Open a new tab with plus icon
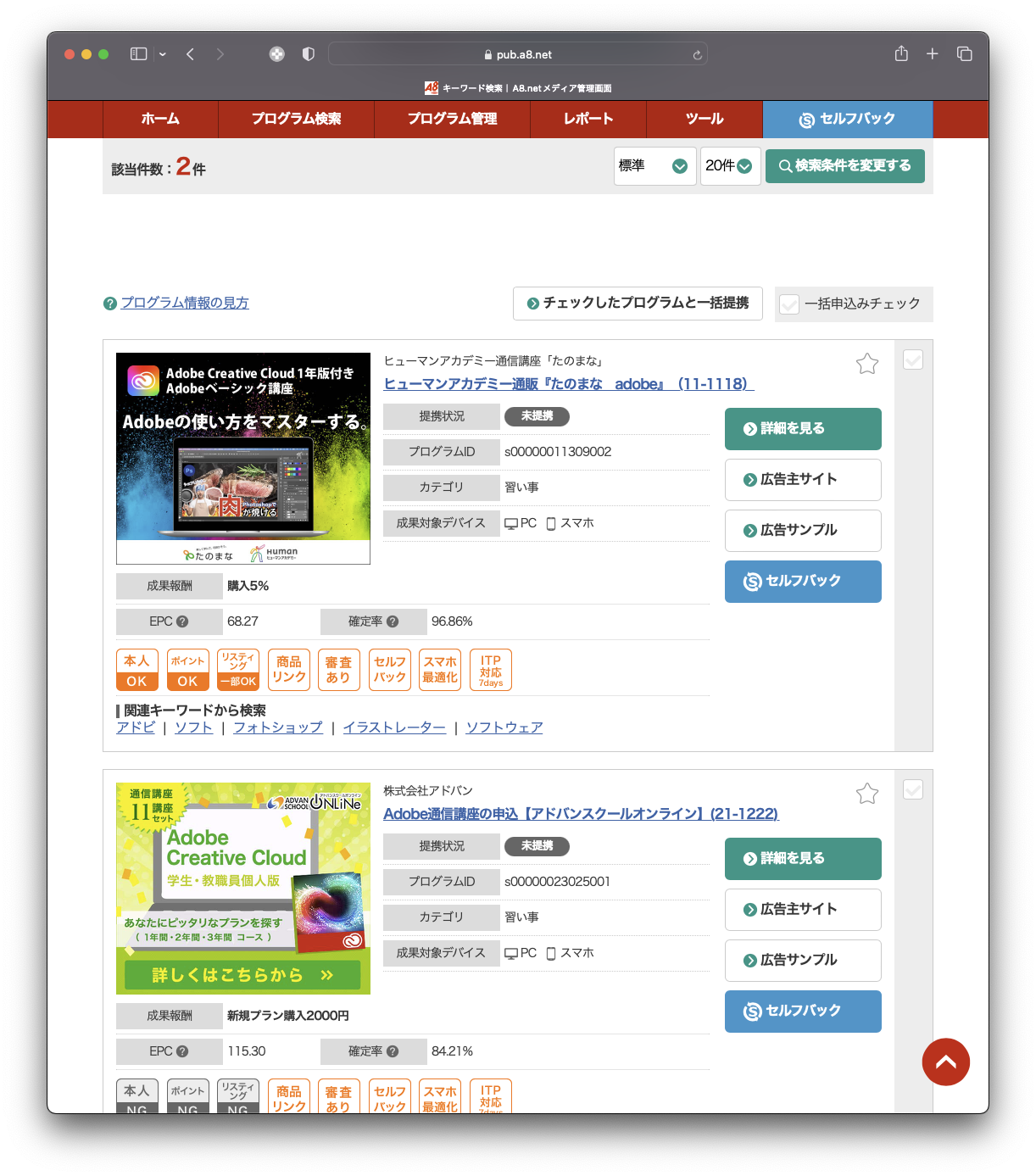 933,53
